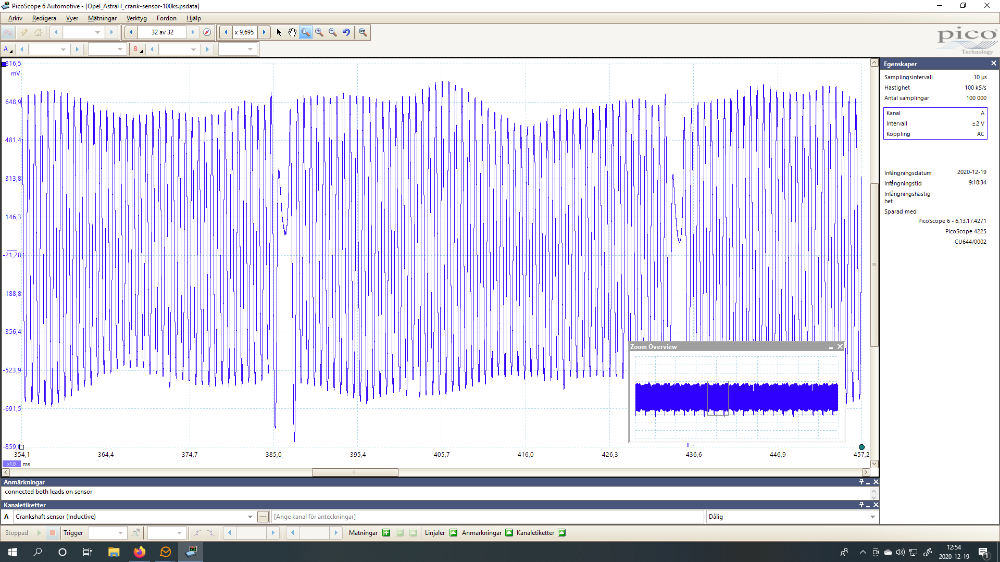Screen dimensions: 1000x562
Task: Open Firefox from the taskbar
Action: click(x=139, y=552)
